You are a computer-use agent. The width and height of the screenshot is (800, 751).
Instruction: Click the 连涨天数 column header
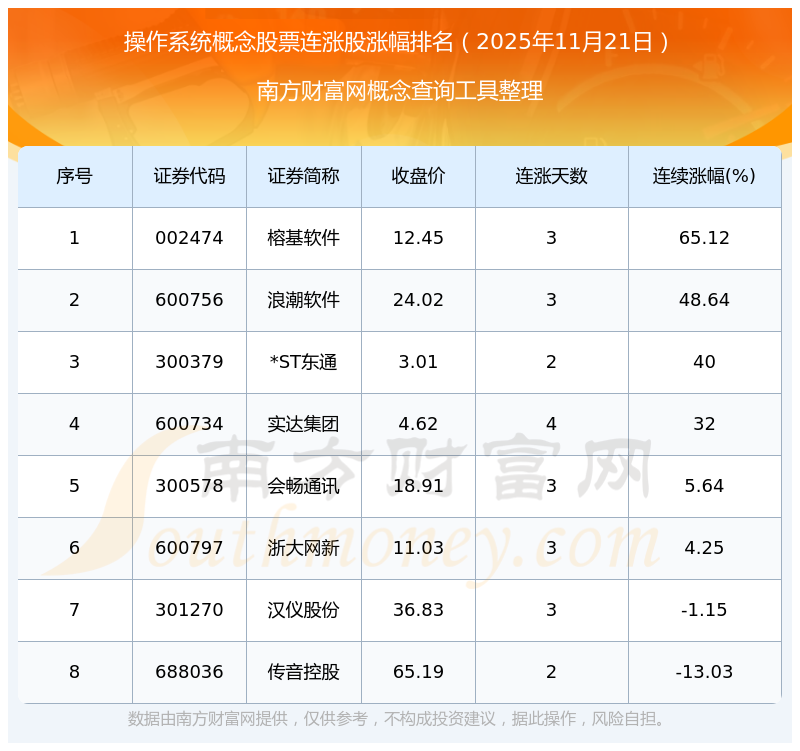point(551,176)
